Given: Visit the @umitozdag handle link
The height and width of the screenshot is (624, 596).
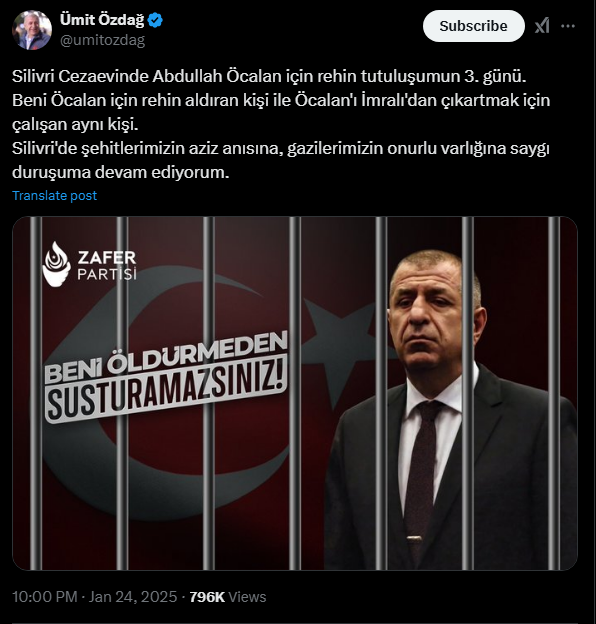Looking at the screenshot, I should 102,40.
